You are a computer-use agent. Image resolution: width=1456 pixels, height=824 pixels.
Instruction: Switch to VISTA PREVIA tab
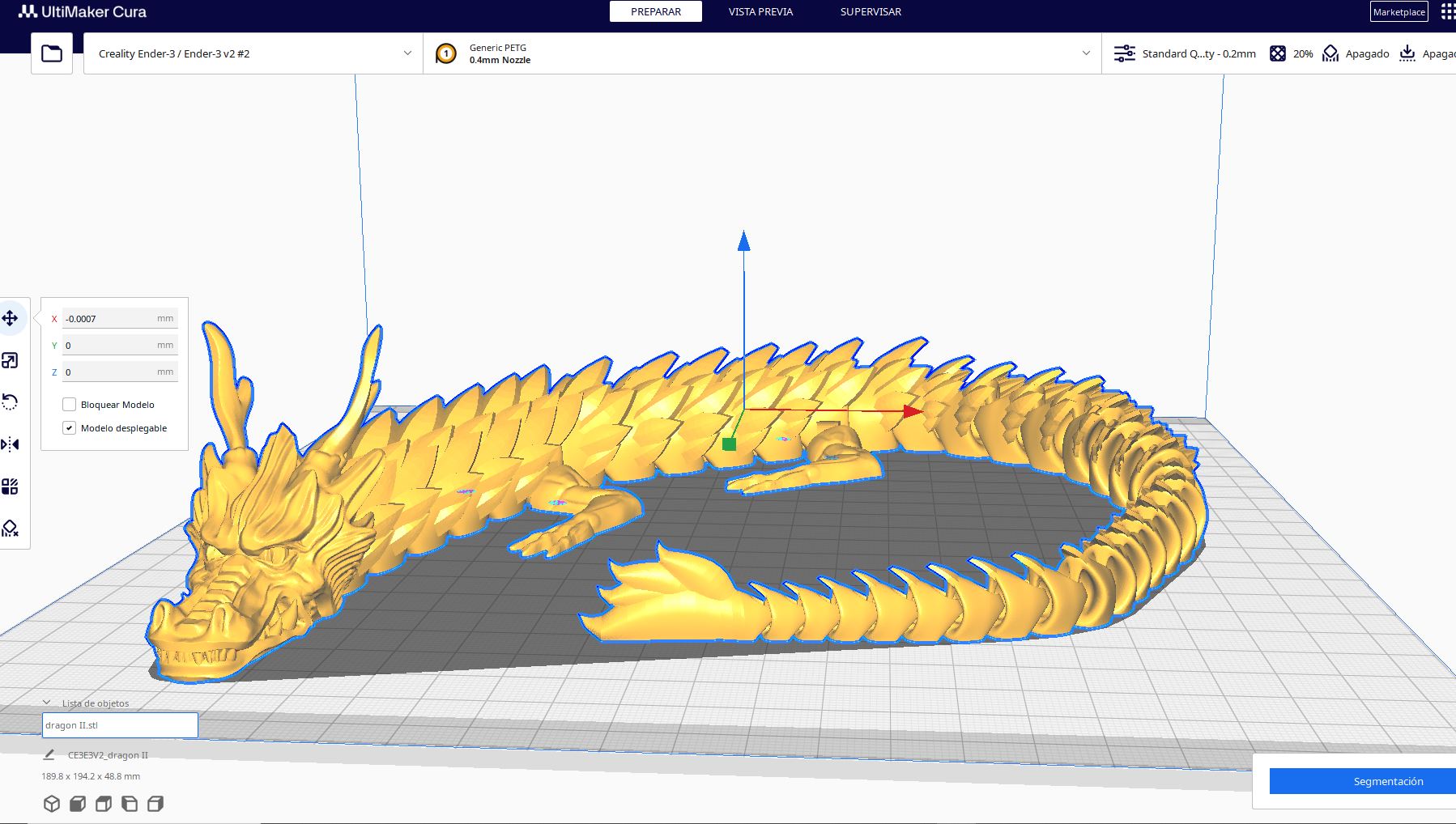760,11
